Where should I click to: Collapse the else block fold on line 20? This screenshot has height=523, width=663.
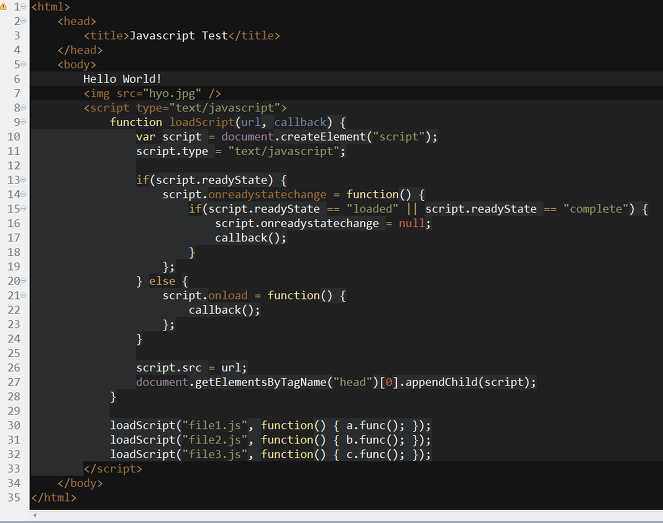coord(23,281)
